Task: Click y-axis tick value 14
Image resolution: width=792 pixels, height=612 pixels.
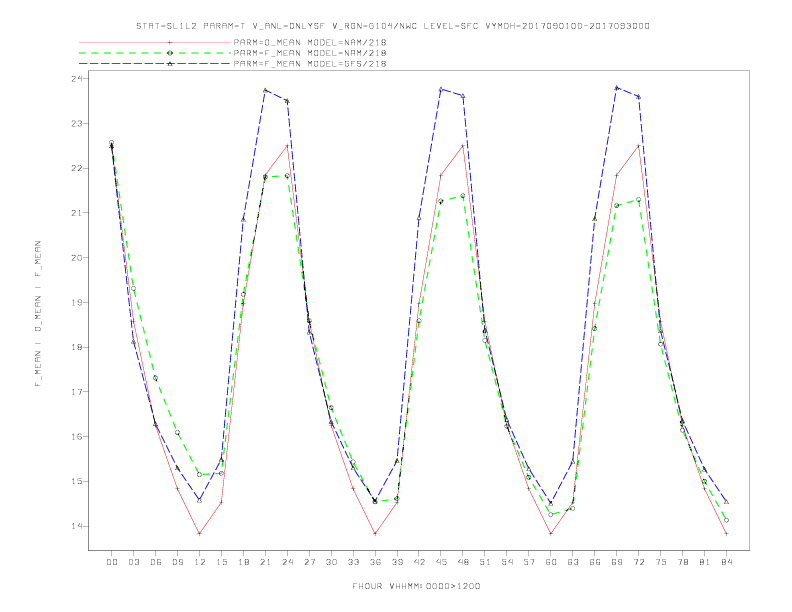Action: 77,526
